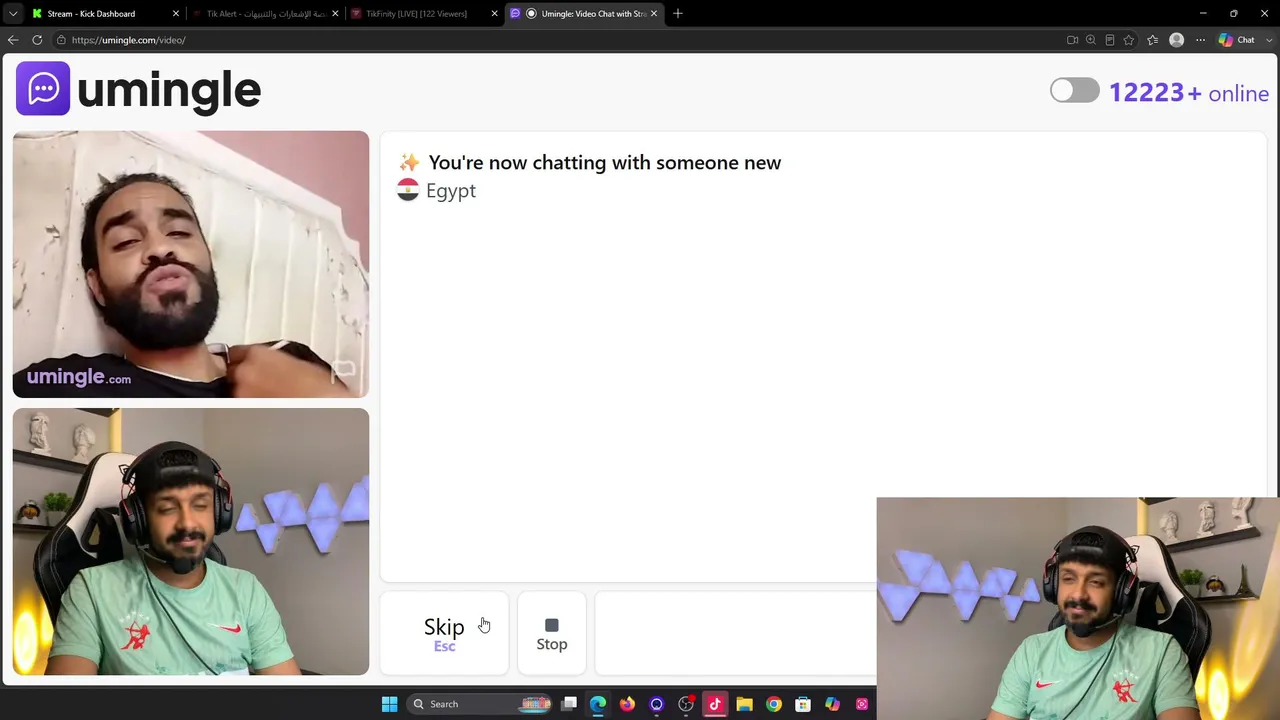Open the Favorites list icon
Image resolution: width=1280 pixels, height=720 pixels.
[1153, 40]
